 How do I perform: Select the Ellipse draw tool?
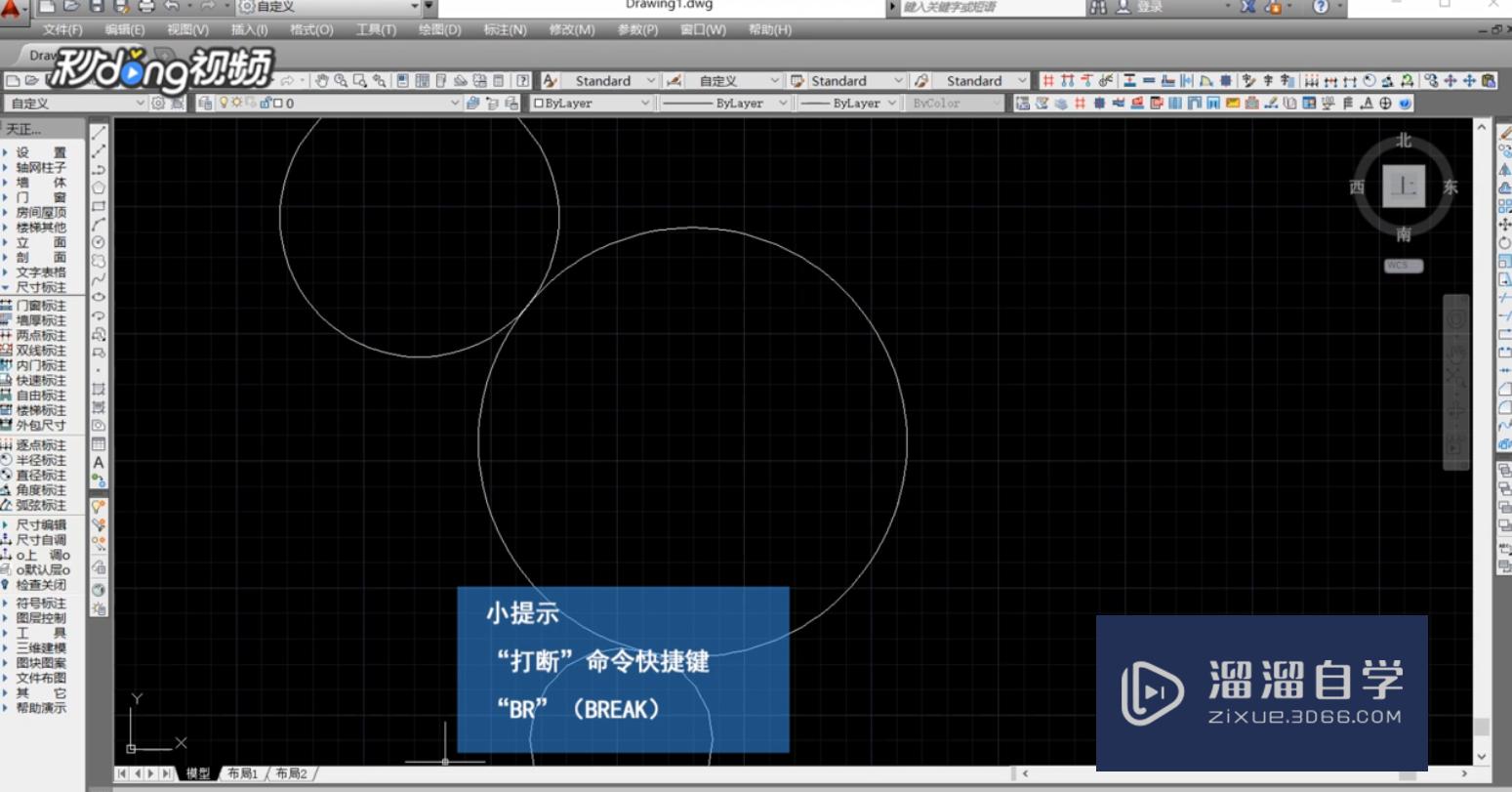(99, 297)
